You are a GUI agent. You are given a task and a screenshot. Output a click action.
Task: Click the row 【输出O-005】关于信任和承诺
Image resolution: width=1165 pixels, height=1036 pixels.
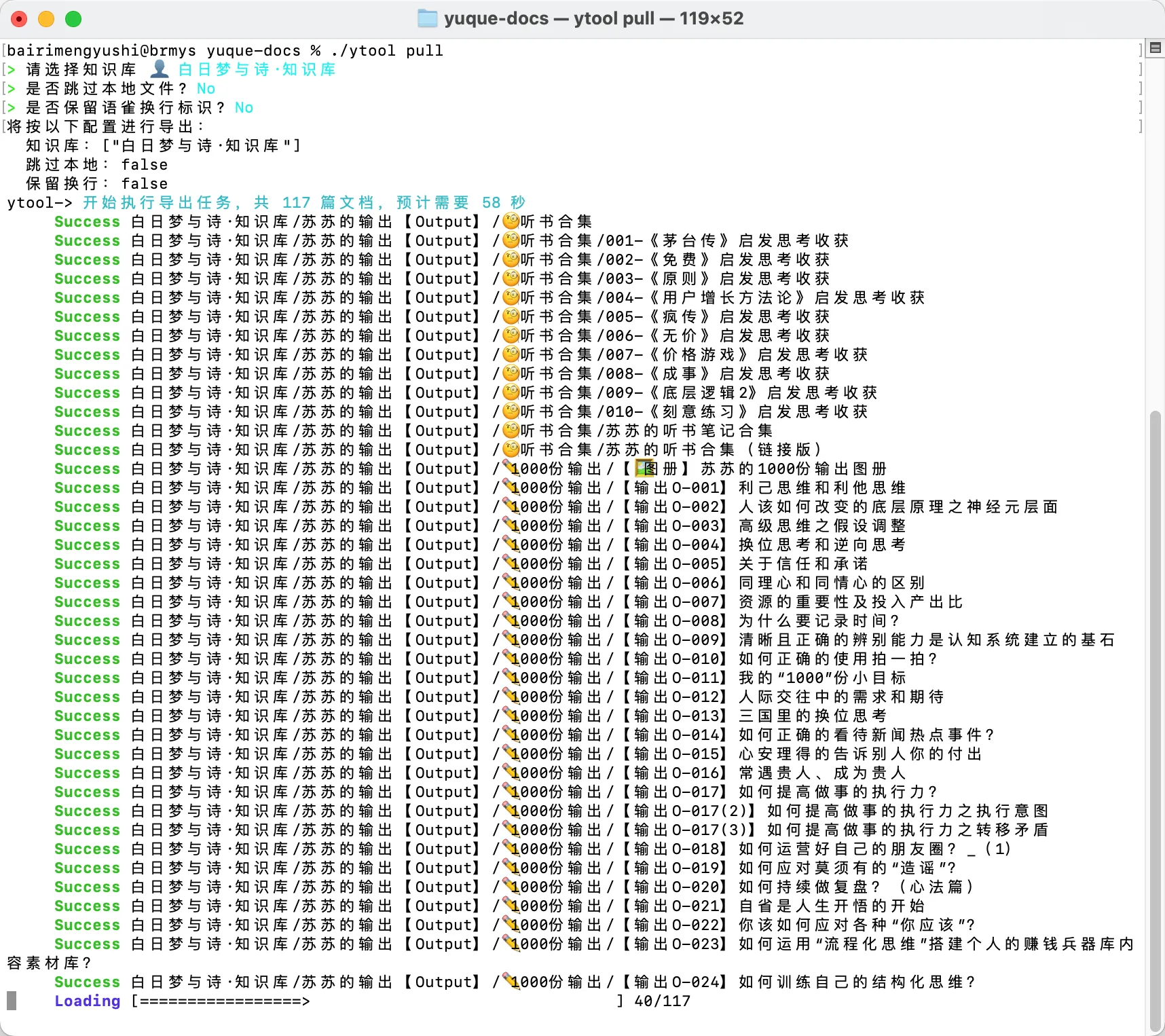click(x=461, y=563)
